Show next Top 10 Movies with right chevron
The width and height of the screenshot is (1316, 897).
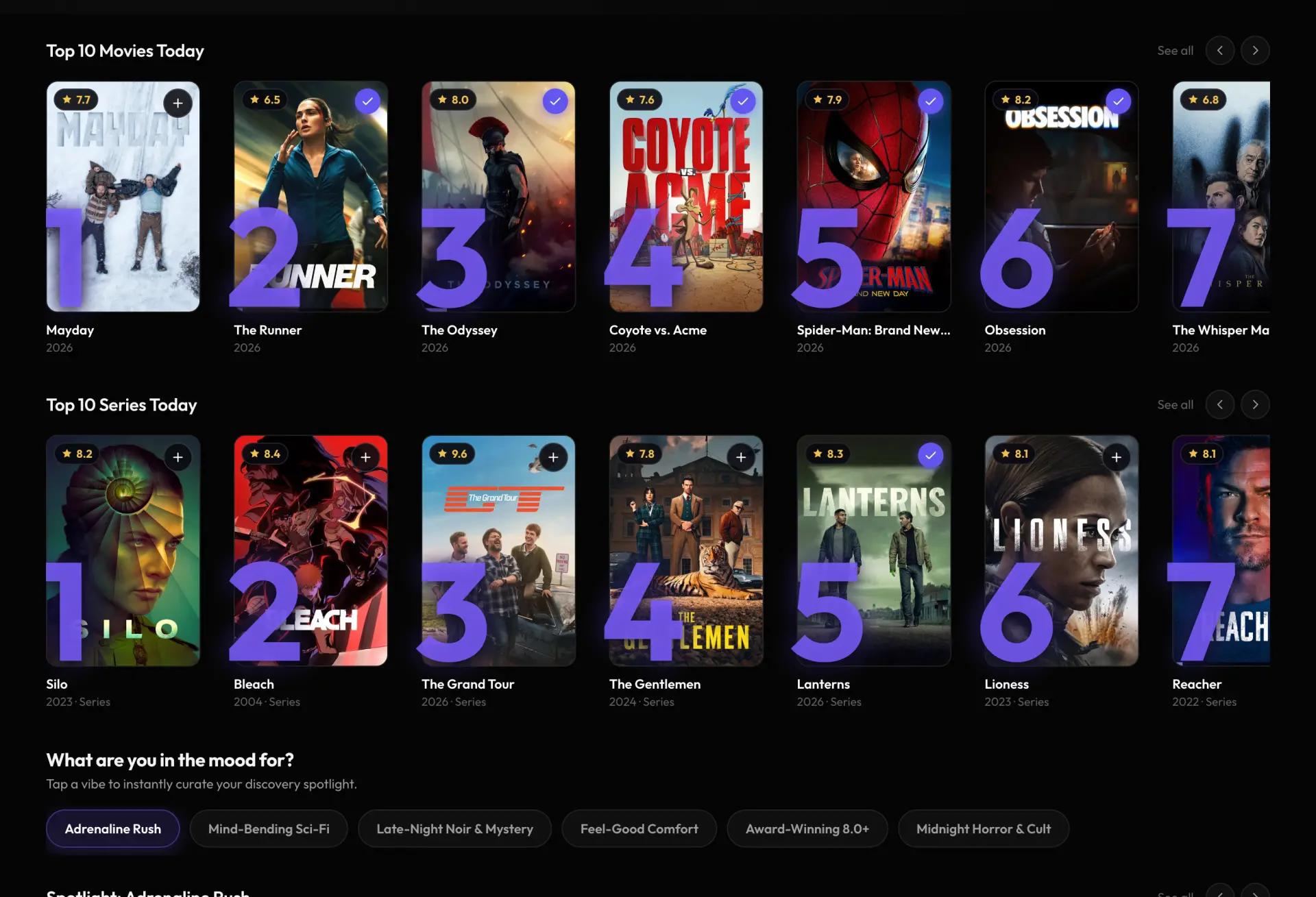point(1255,51)
